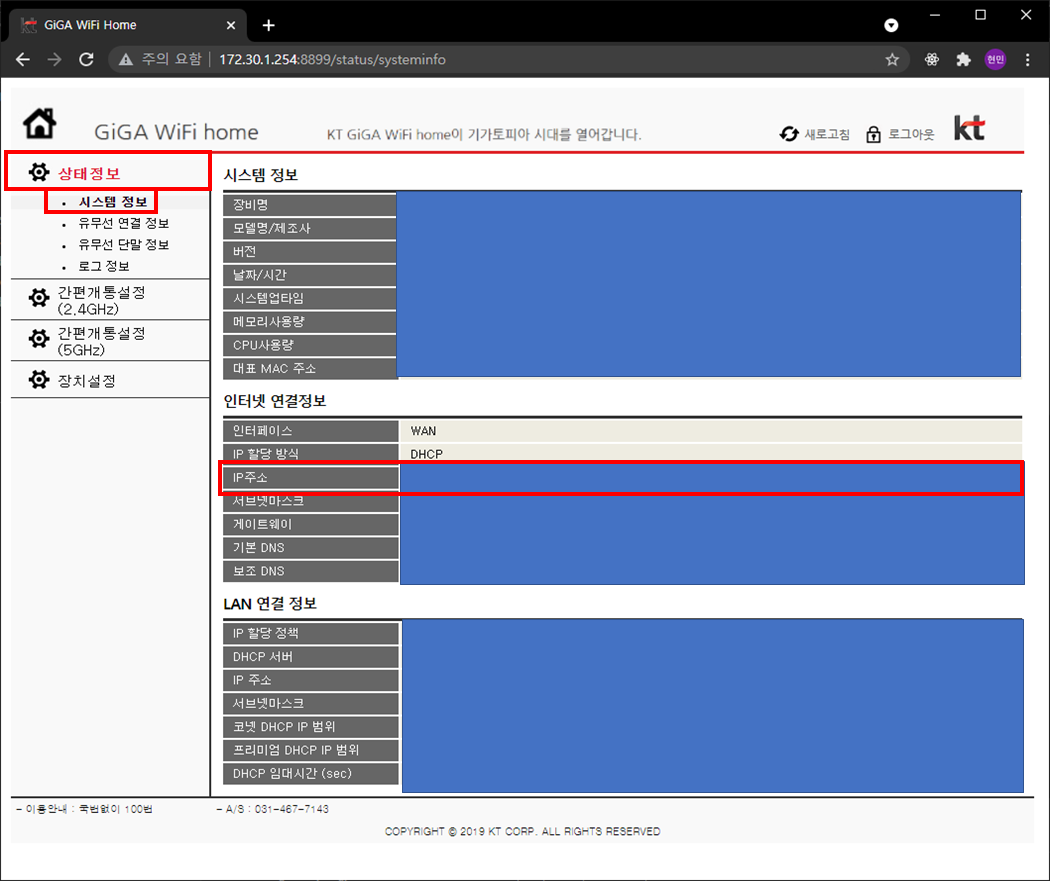This screenshot has height=881, width=1050.
Task: Click the GiGA WiFi home title
Action: click(x=176, y=132)
